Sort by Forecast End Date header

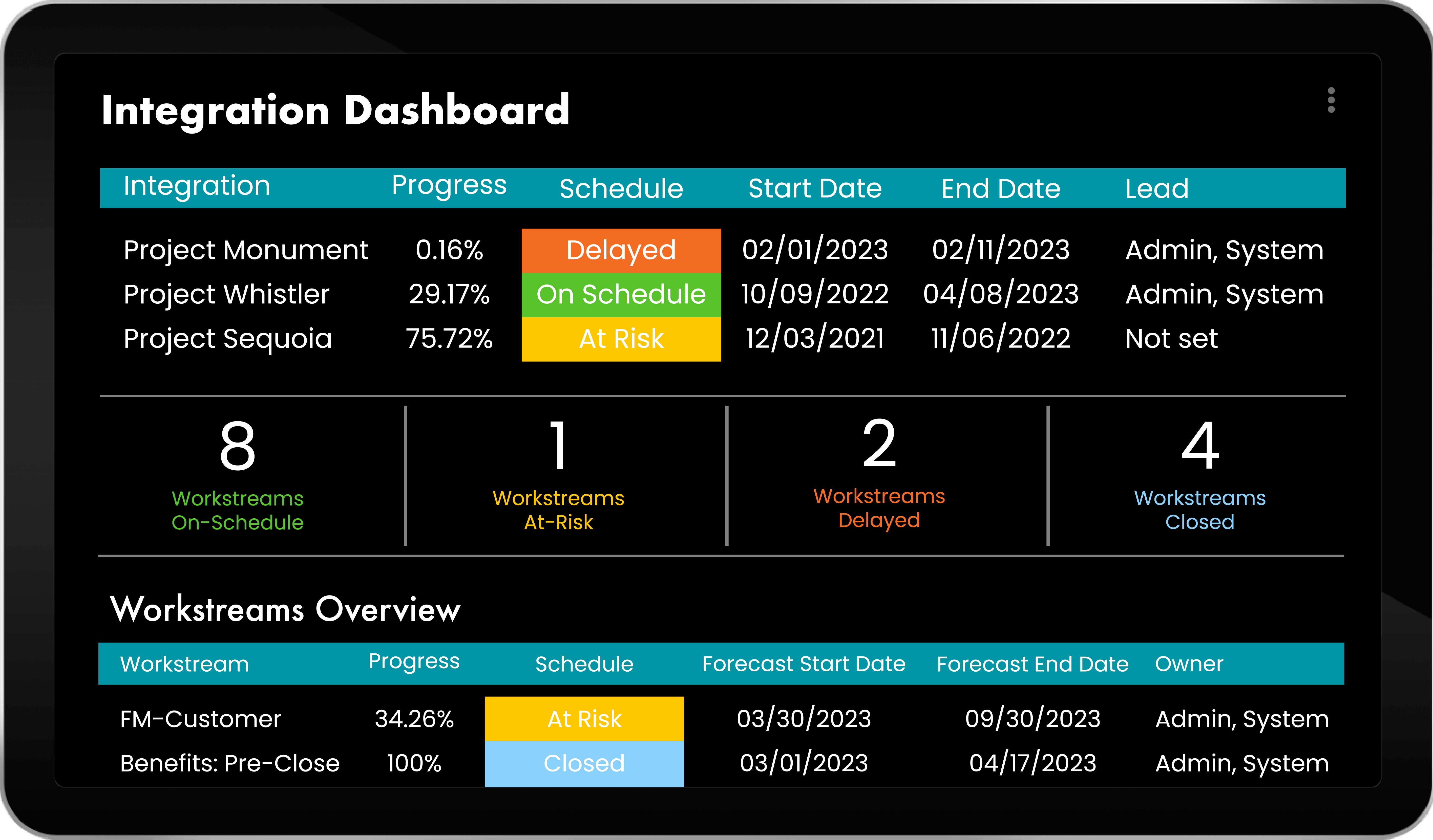pyautogui.click(x=1032, y=664)
